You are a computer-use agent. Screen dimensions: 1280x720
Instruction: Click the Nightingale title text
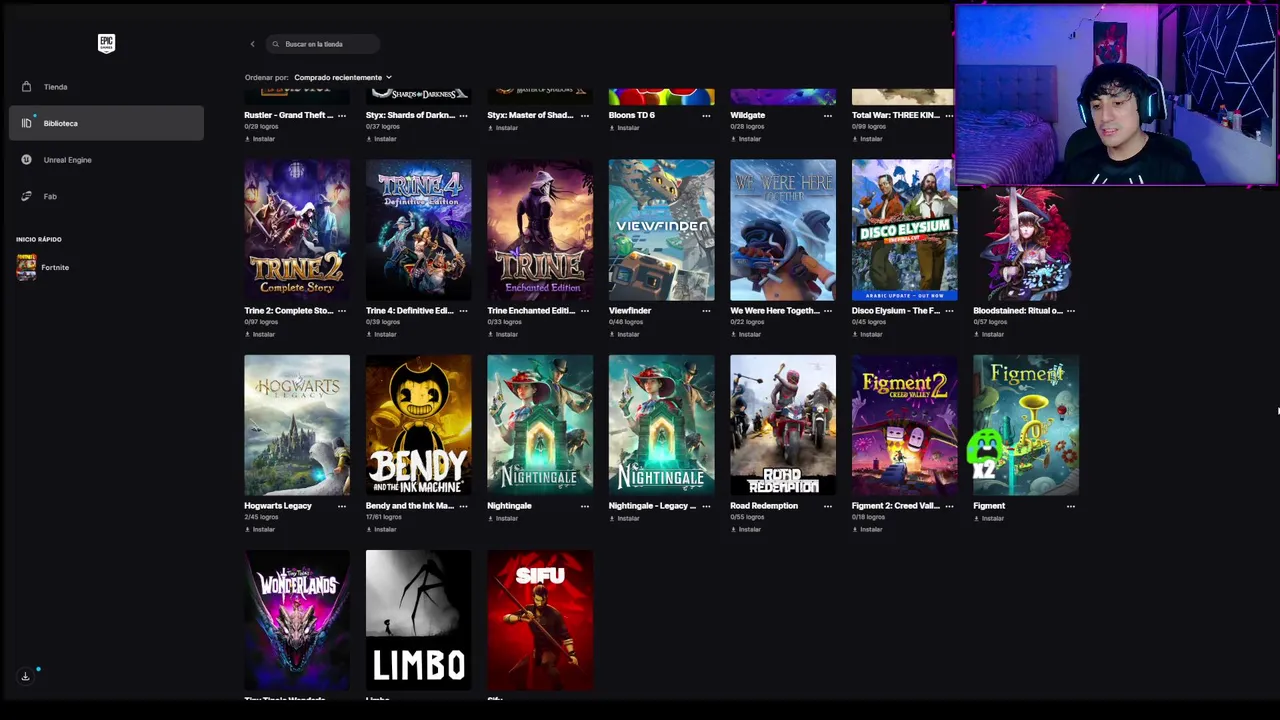point(510,505)
